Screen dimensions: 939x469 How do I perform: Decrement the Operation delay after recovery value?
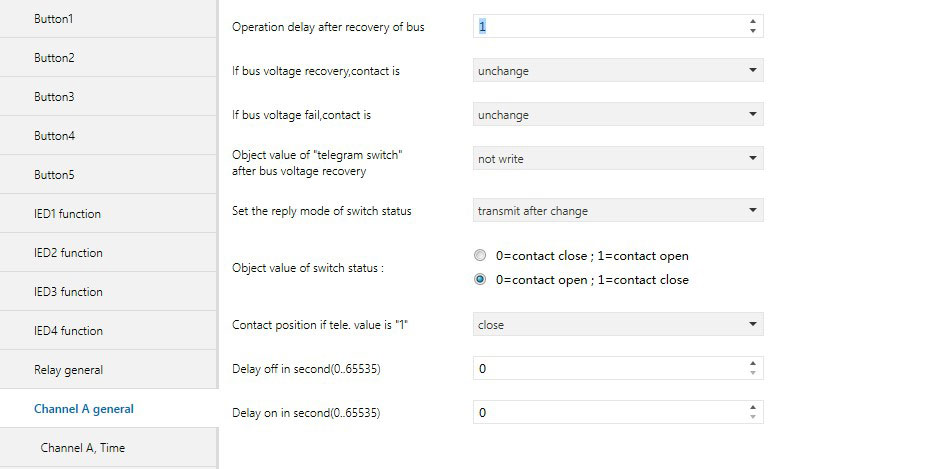click(752, 32)
